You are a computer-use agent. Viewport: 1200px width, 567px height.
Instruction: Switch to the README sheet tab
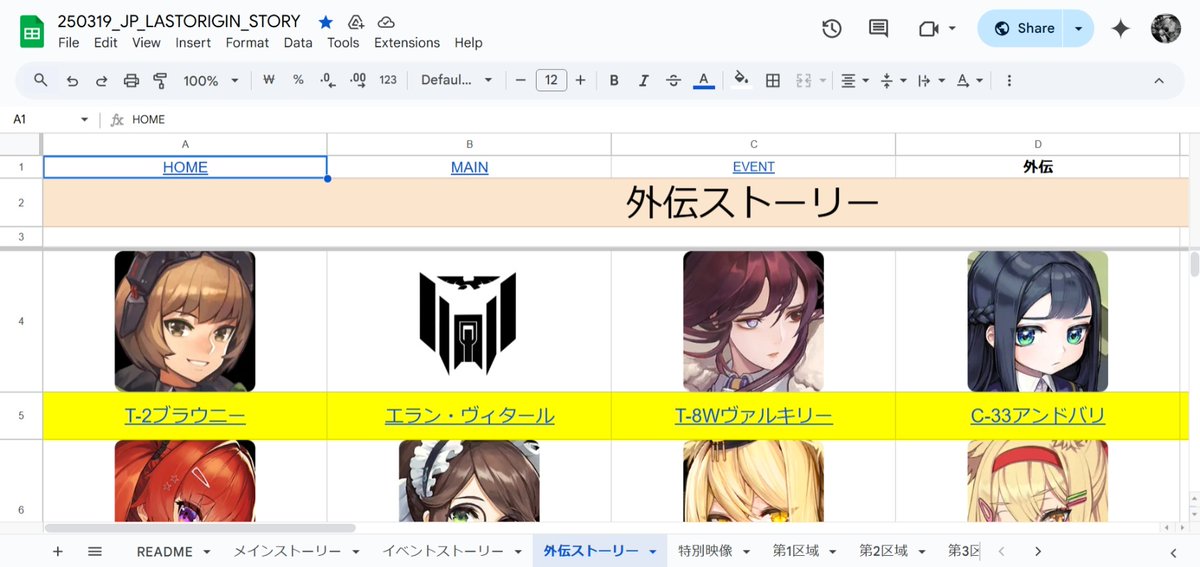click(x=173, y=551)
